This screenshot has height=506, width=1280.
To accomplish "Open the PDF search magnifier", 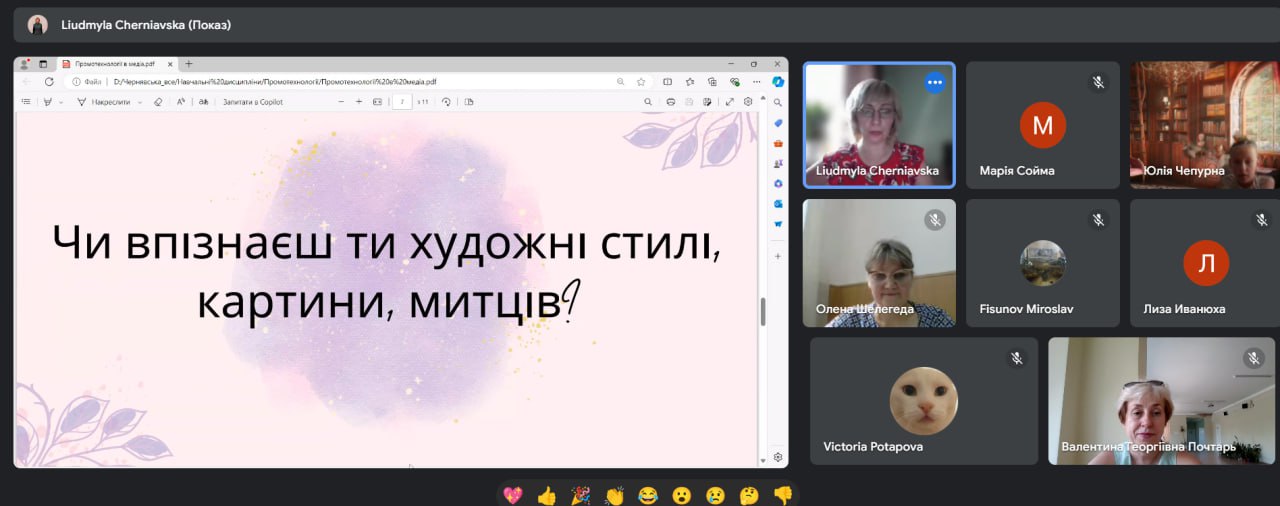I will tap(648, 102).
